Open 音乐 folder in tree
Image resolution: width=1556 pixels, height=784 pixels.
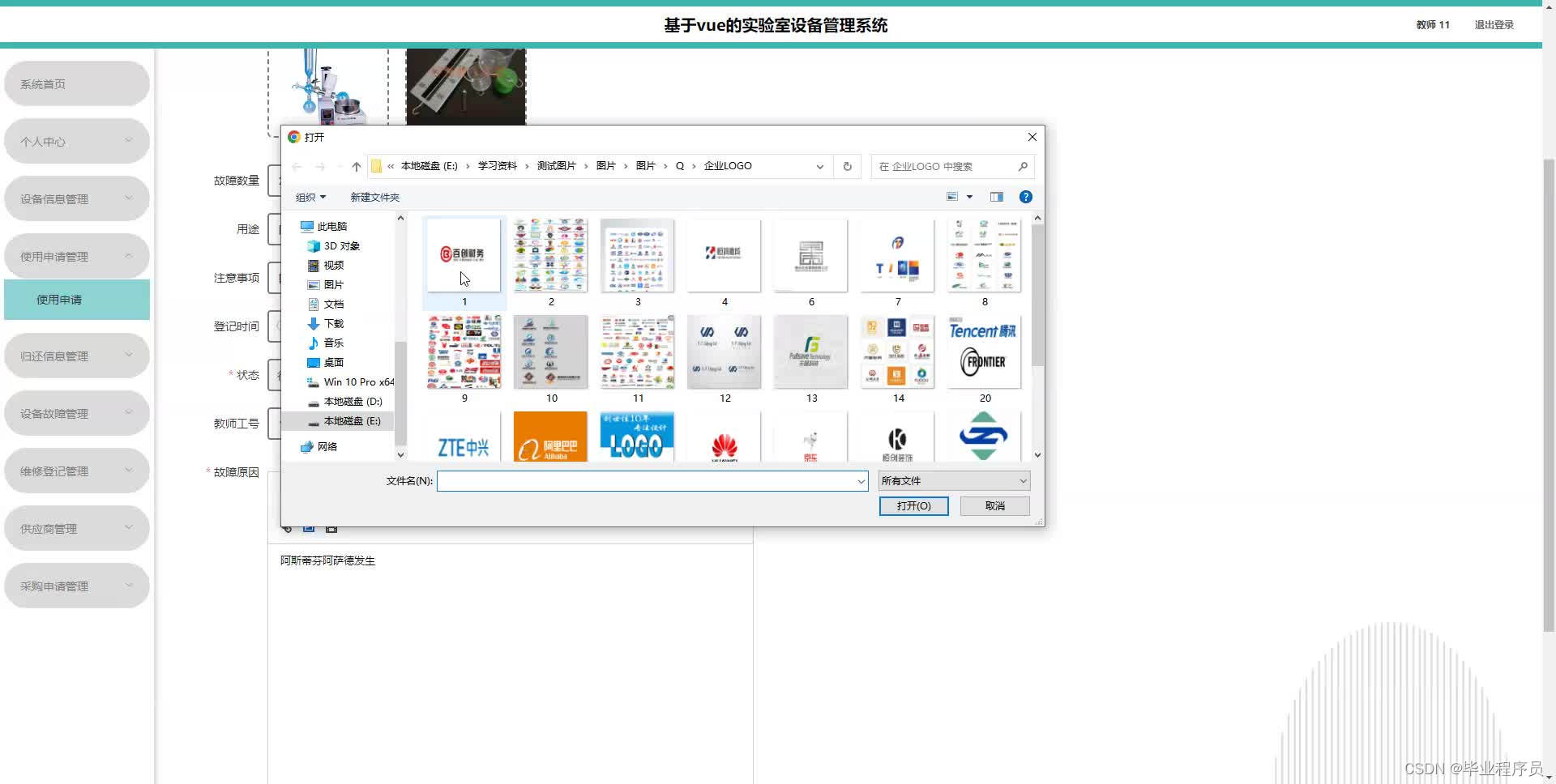pyautogui.click(x=326, y=343)
